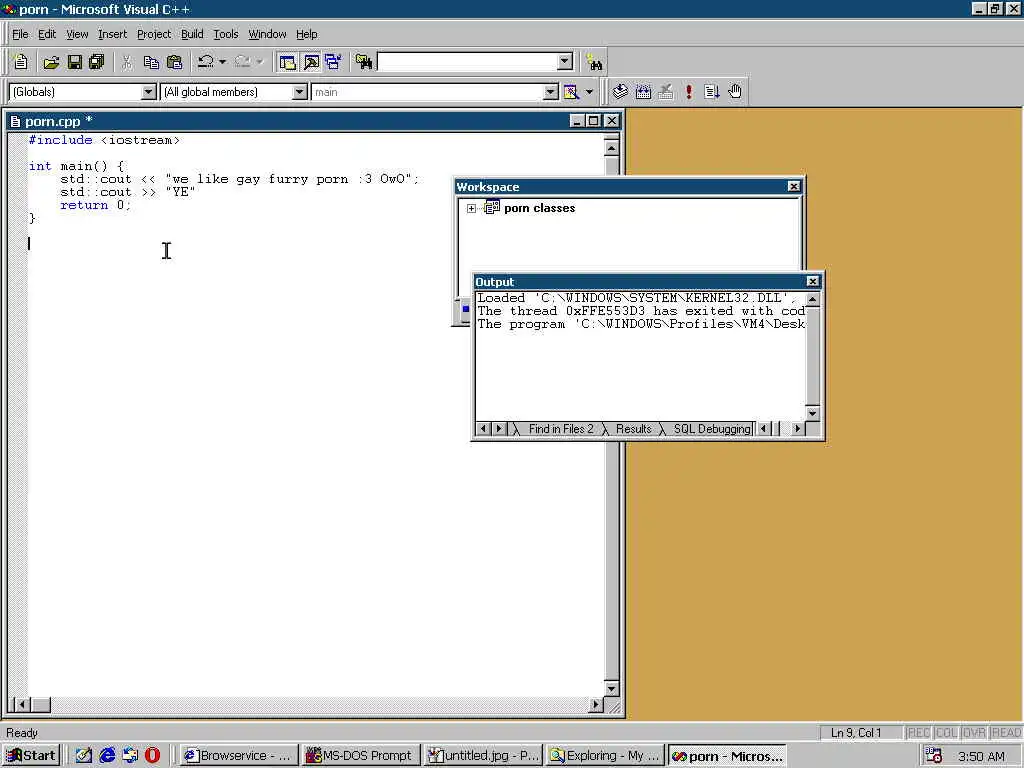The width and height of the screenshot is (1024, 768).
Task: Click the editor vertical scroll-down arrow
Action: (611, 689)
